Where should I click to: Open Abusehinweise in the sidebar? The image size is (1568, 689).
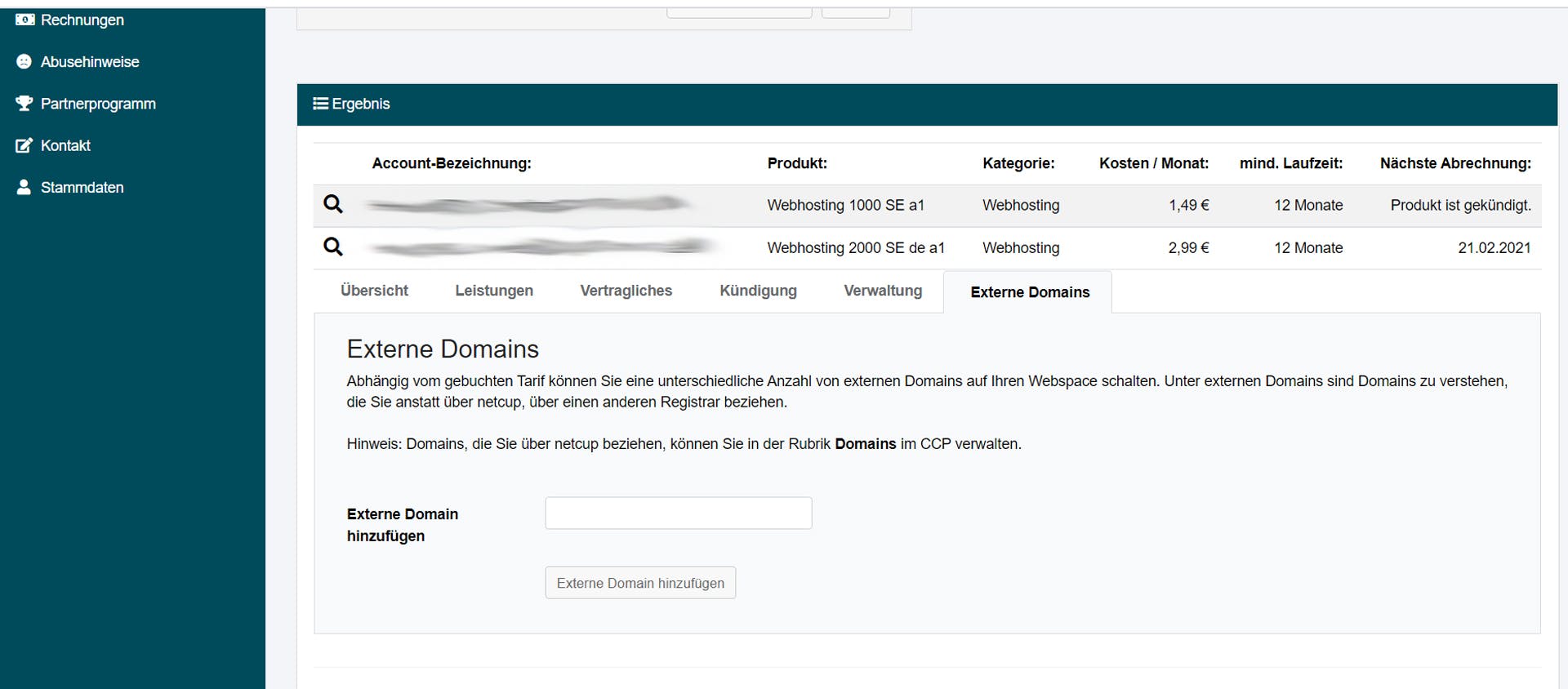pyautogui.click(x=90, y=62)
